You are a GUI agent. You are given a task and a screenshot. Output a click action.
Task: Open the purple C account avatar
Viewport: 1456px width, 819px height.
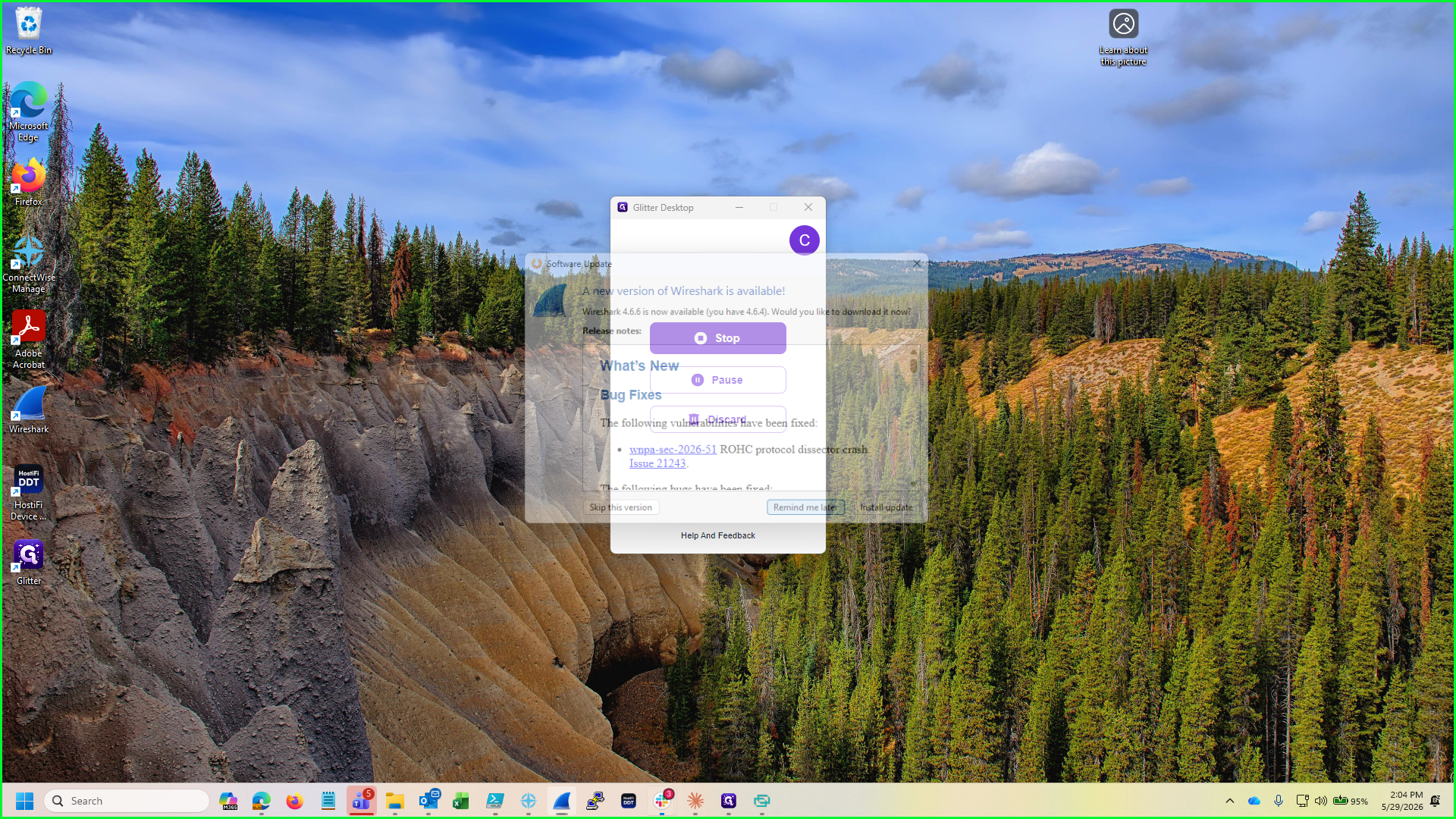click(x=805, y=240)
